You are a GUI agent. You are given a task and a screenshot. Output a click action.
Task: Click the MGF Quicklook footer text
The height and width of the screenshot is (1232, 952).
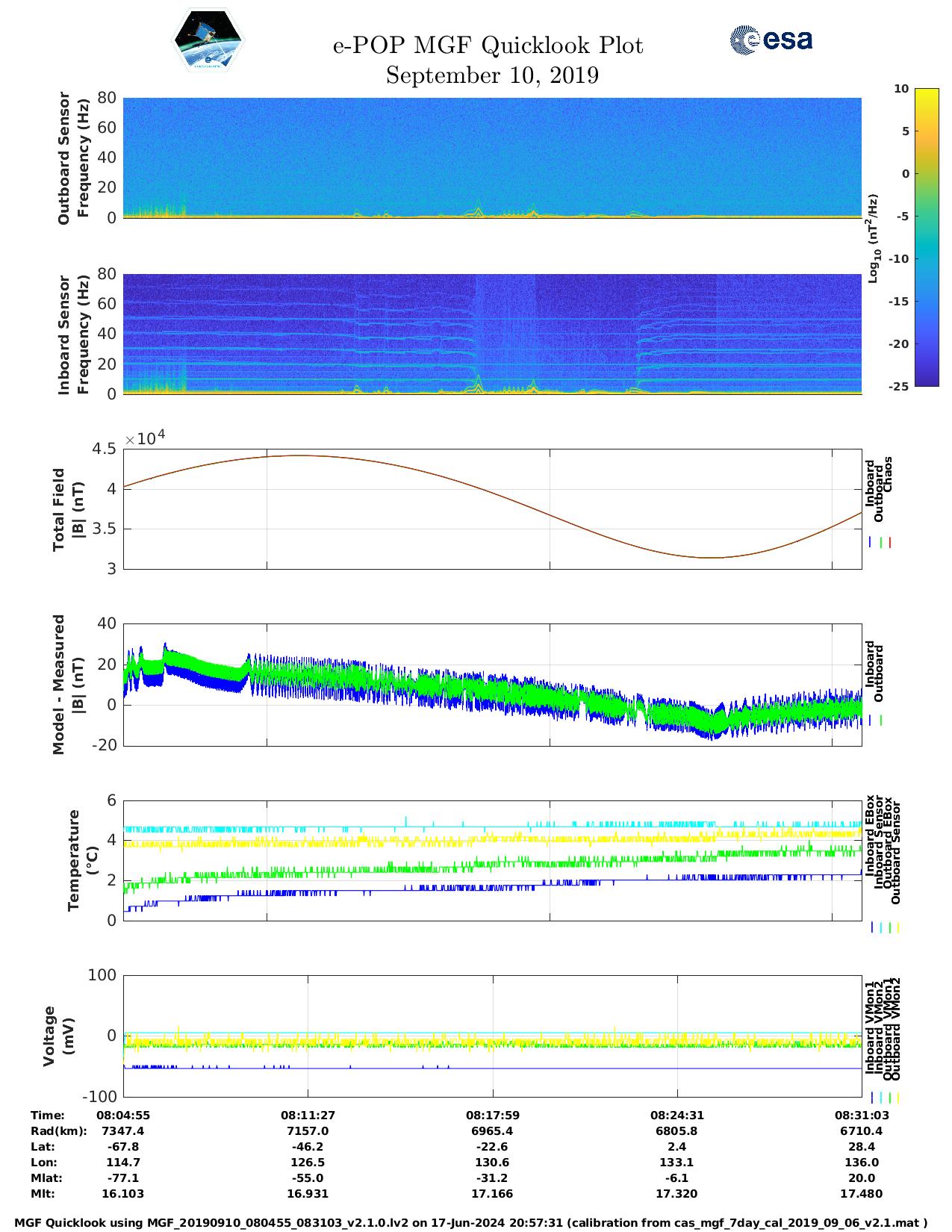pyautogui.click(x=471, y=1223)
